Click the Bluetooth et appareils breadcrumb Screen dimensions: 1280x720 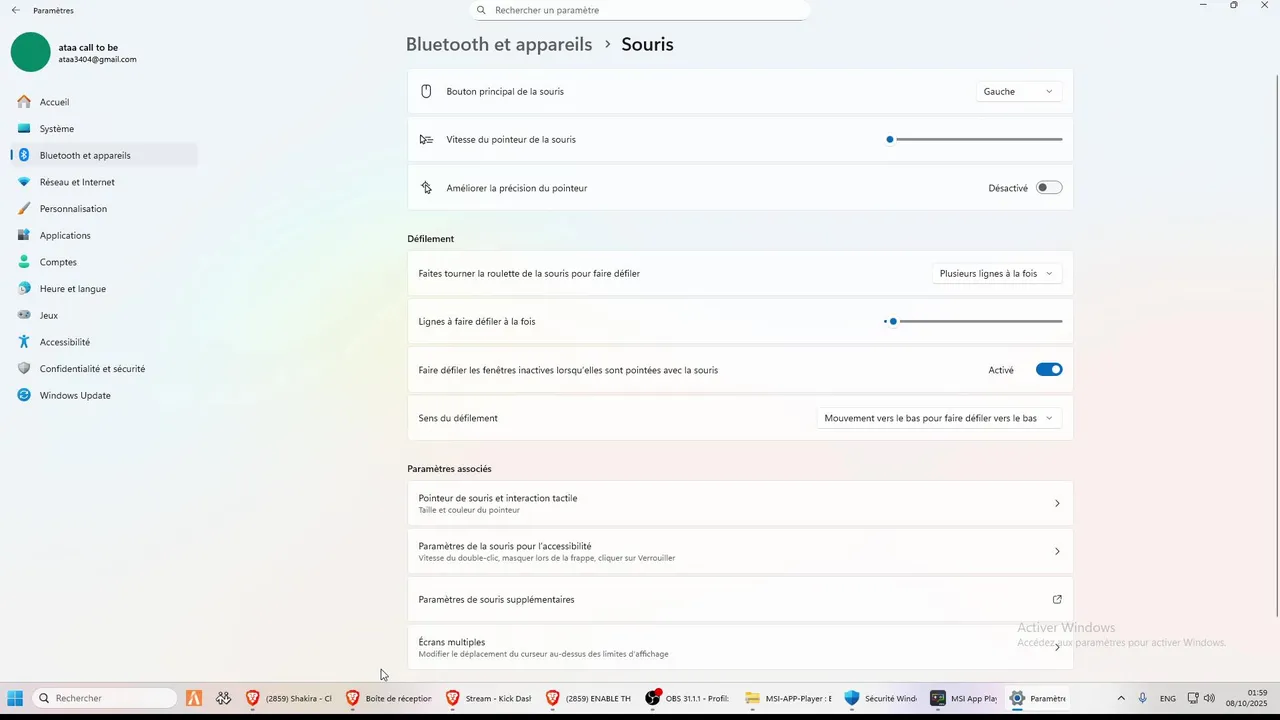[x=499, y=44]
